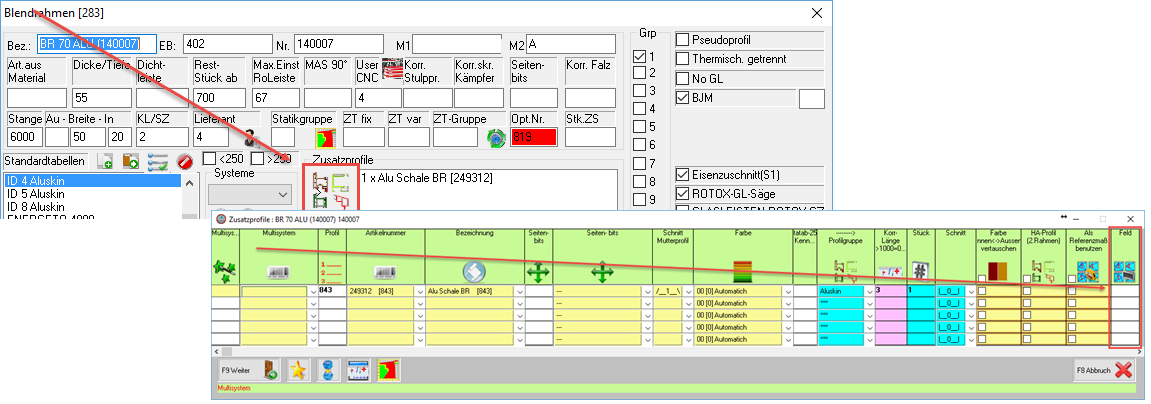Click the red-green Statikgruppe chart icon
1151x404 pixels.
[x=324, y=137]
